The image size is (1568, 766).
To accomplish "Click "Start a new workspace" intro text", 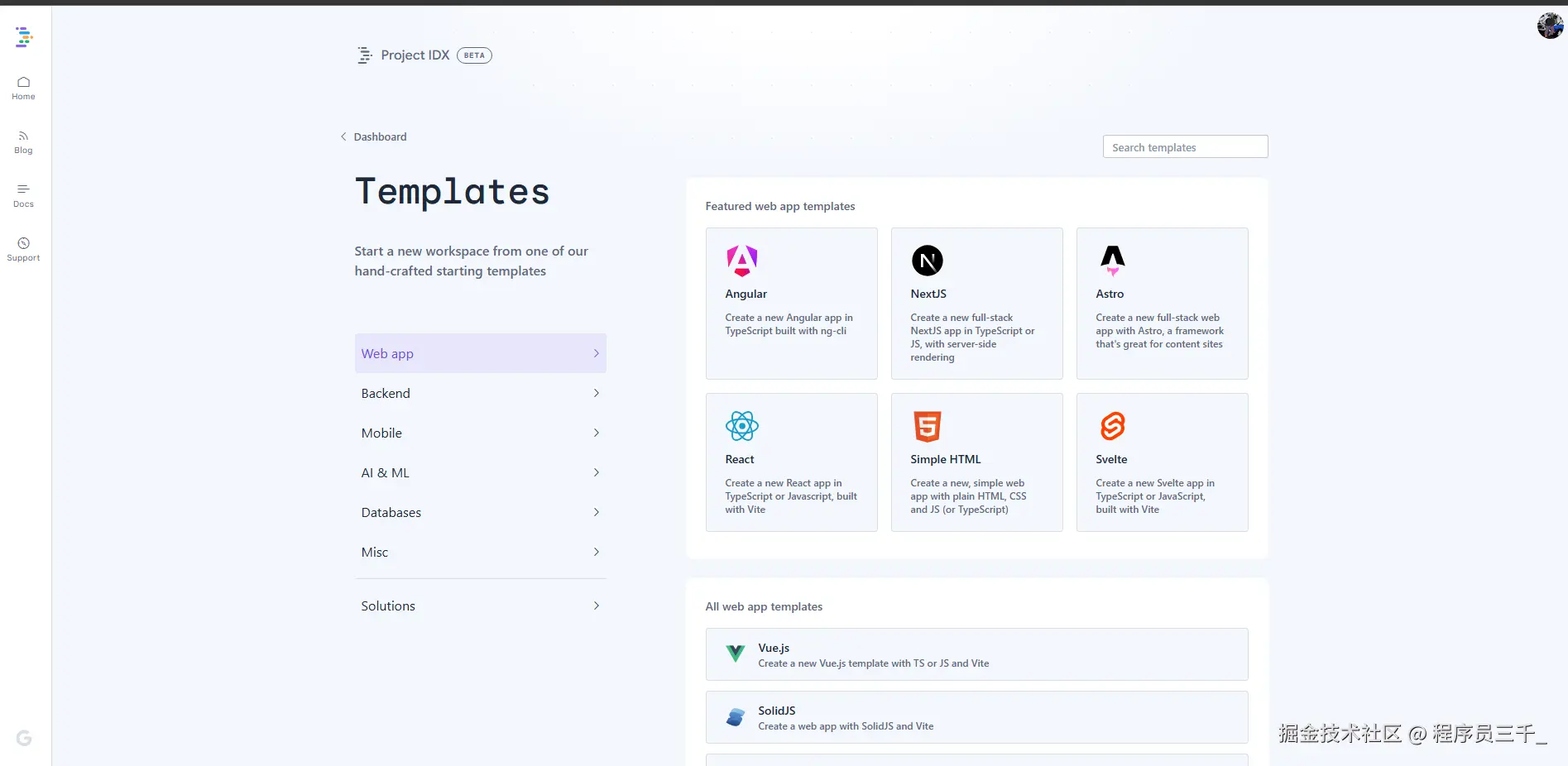I will pyautogui.click(x=472, y=261).
